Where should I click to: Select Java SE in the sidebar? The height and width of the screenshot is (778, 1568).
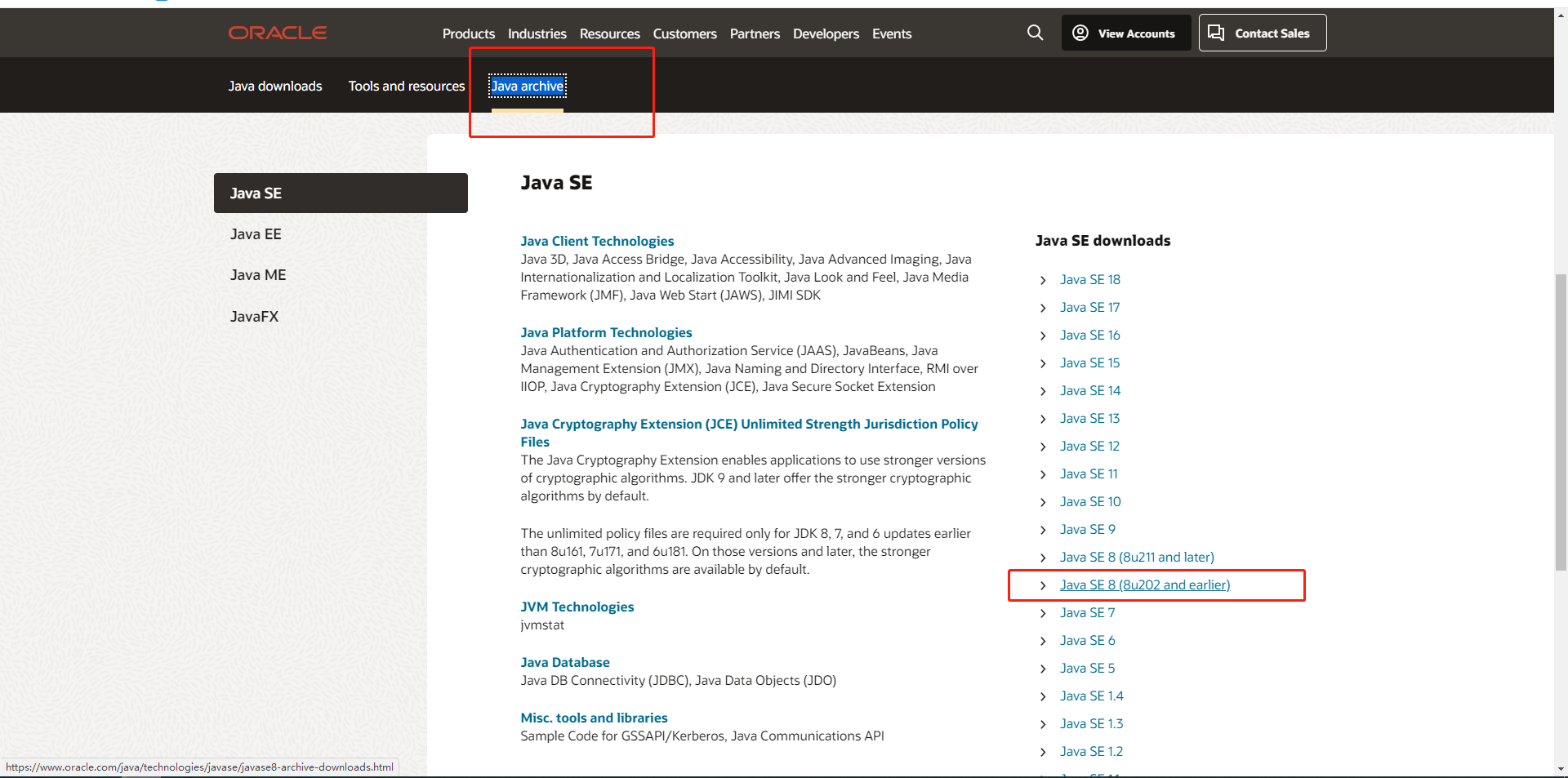click(341, 193)
